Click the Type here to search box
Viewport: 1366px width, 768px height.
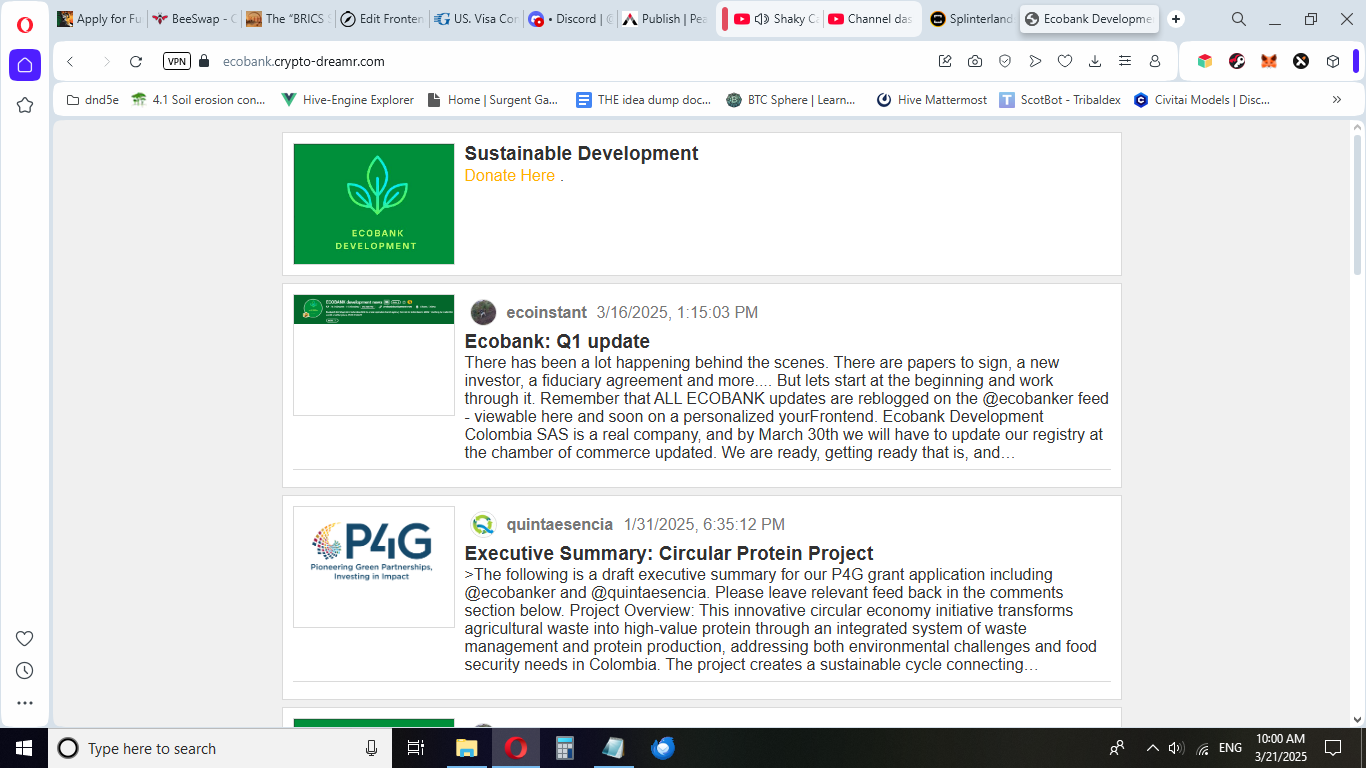tap(220, 748)
